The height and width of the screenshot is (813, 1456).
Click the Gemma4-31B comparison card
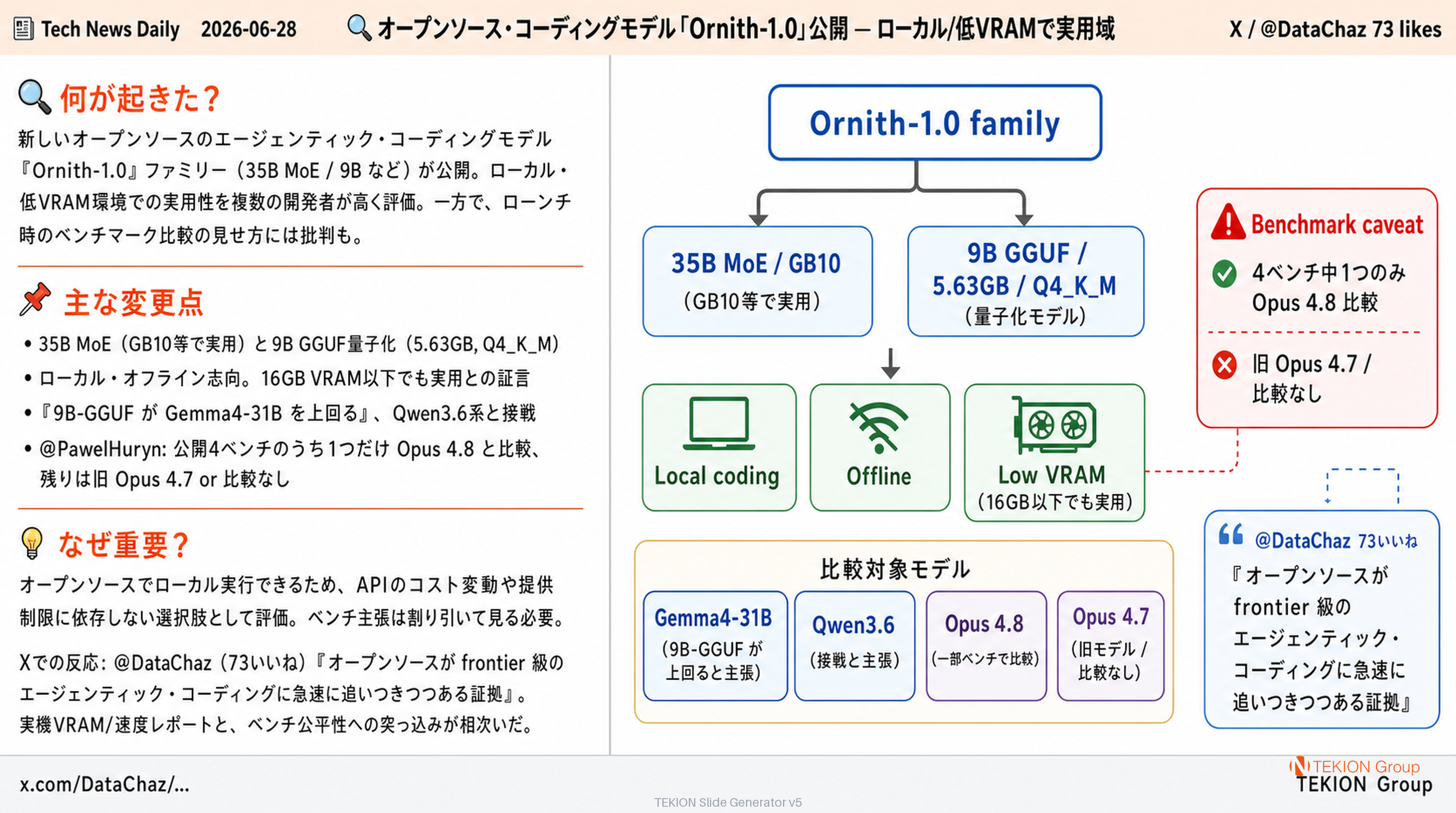coord(715,646)
